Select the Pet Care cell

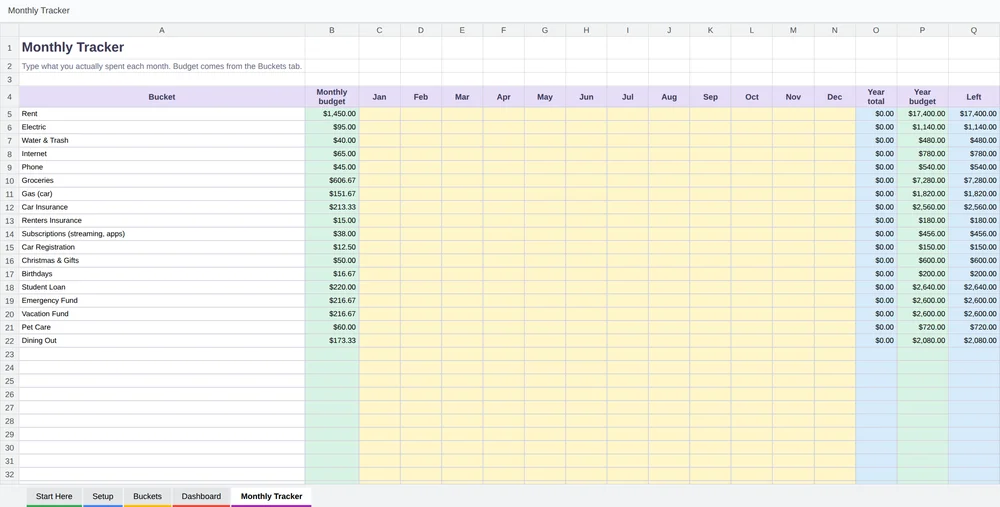[162, 328]
